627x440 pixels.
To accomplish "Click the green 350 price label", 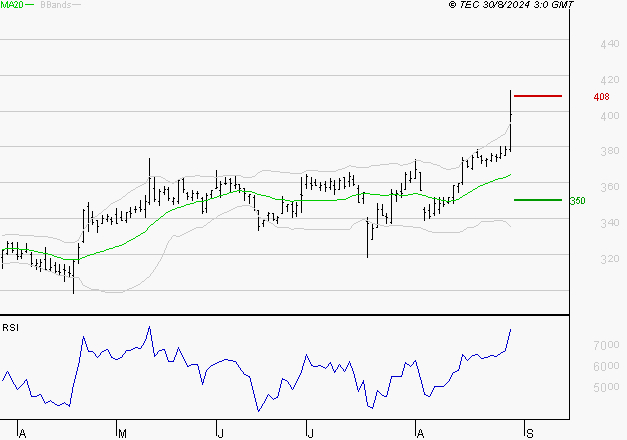I will pyautogui.click(x=577, y=201).
